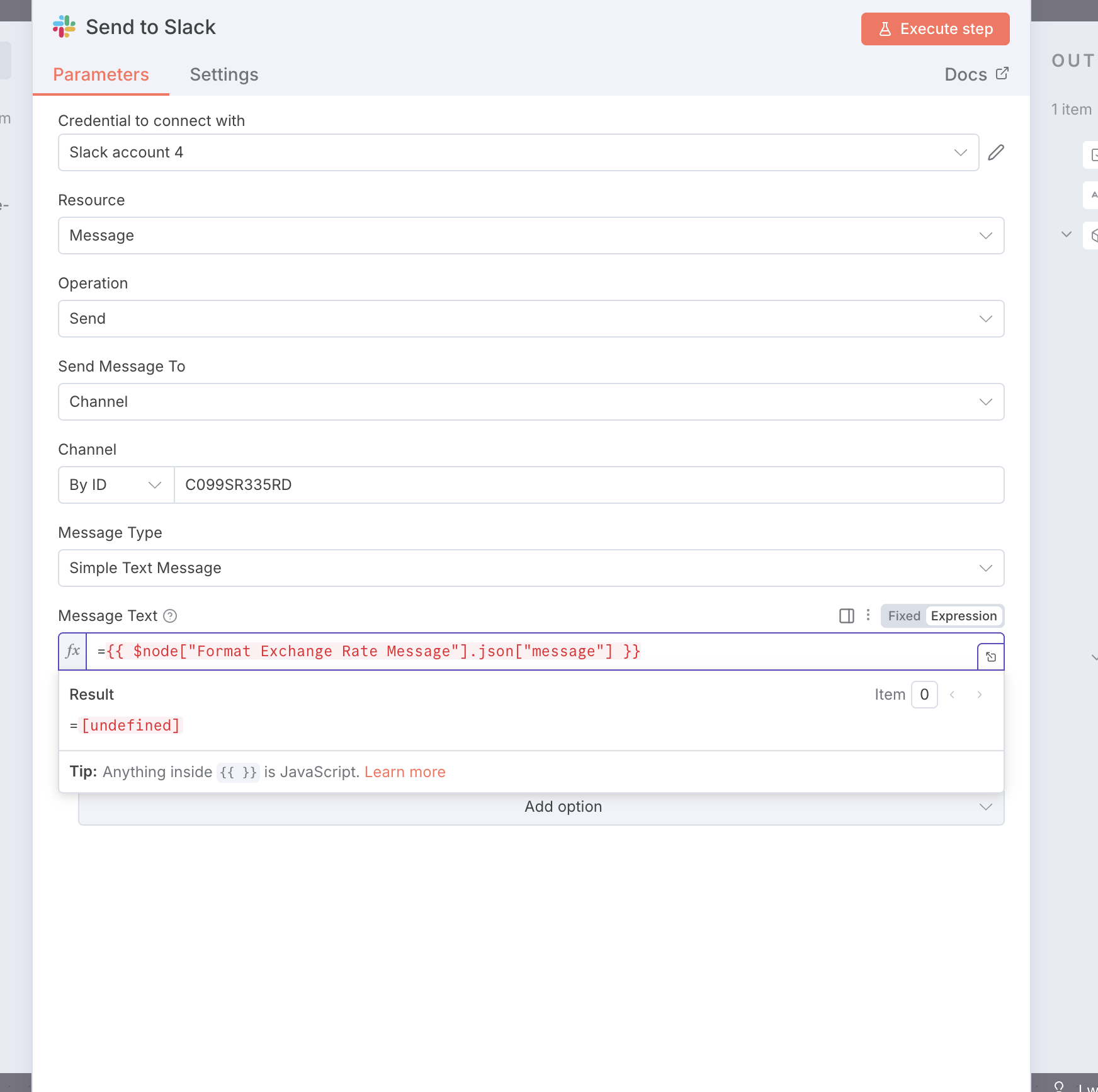Click the Execute step button
Screen dimensions: 1098x1092
(x=935, y=29)
